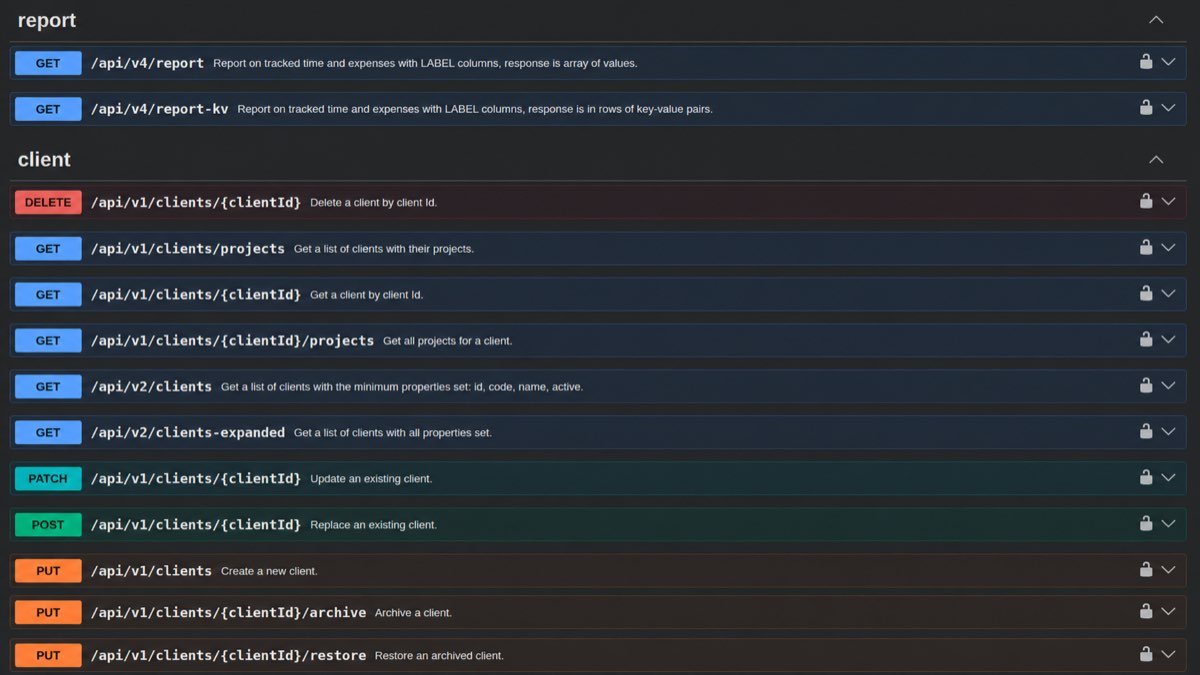The height and width of the screenshot is (675, 1200).
Task: Click the lock icon for 'Create a new client'
Action: 1146,569
